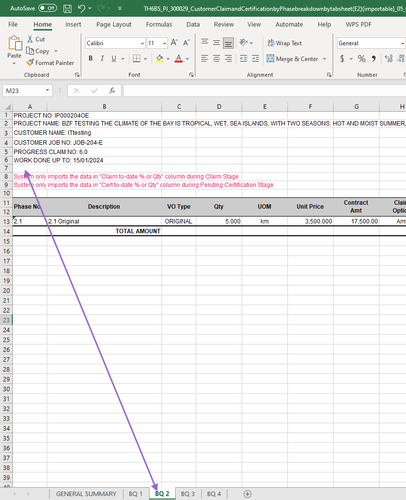Open the WPS PDF tab
406x500 pixels.
click(x=358, y=24)
